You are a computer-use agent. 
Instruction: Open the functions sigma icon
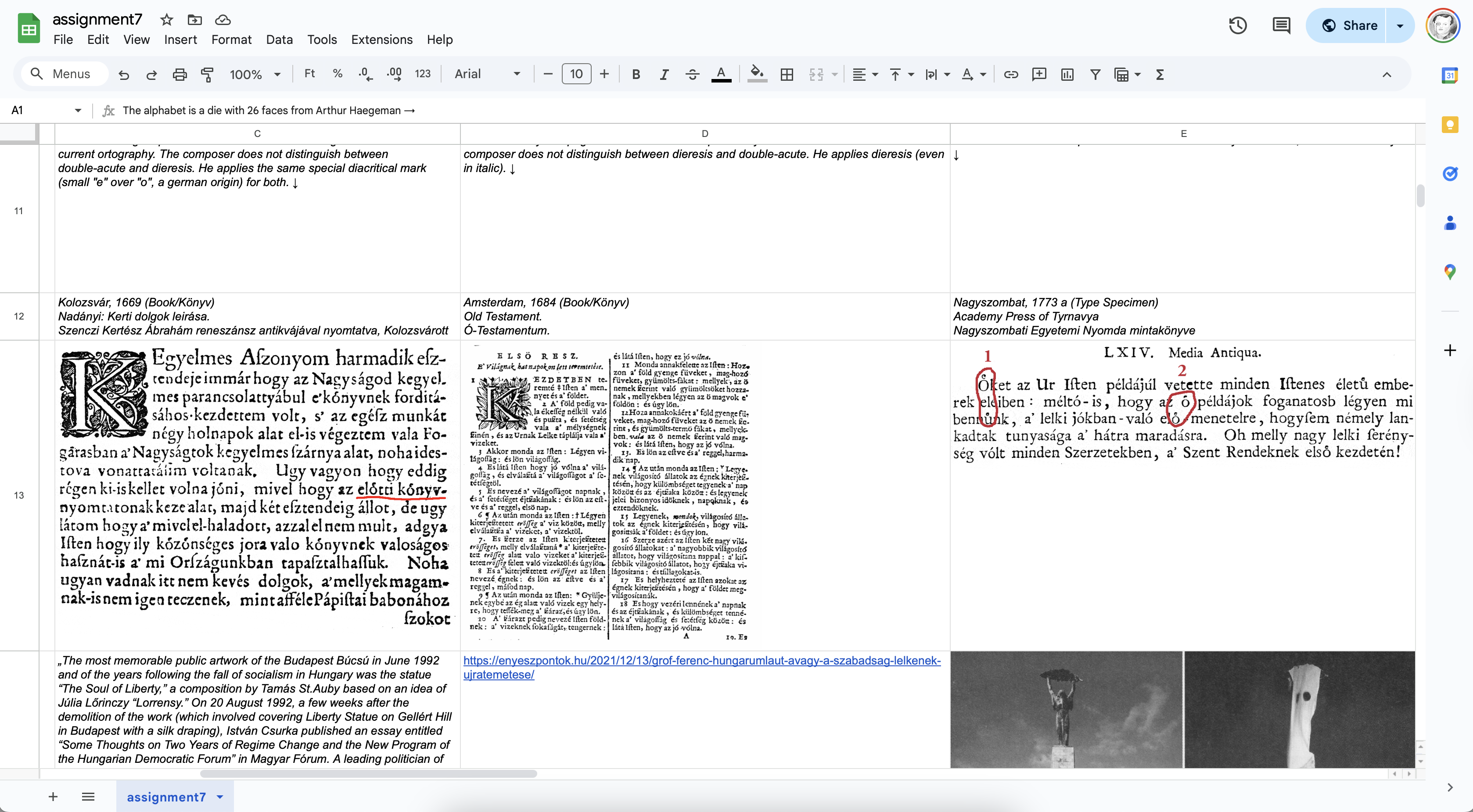(x=1160, y=74)
